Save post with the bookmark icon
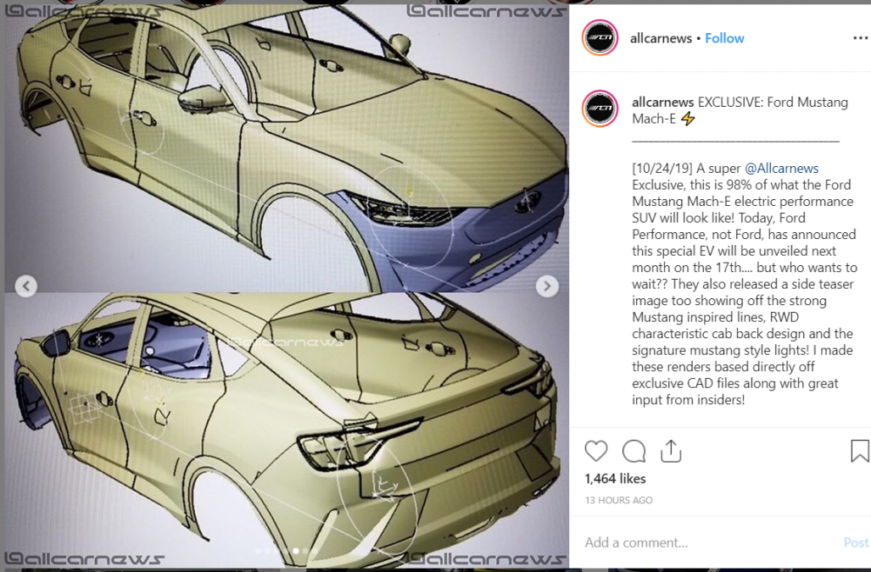 [860, 450]
